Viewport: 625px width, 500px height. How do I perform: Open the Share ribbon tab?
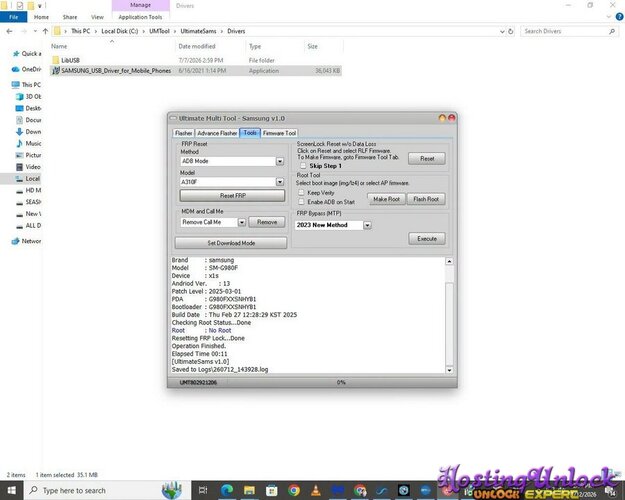pos(70,17)
